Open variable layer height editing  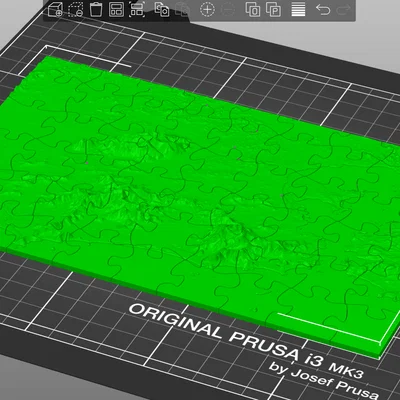coord(298,10)
